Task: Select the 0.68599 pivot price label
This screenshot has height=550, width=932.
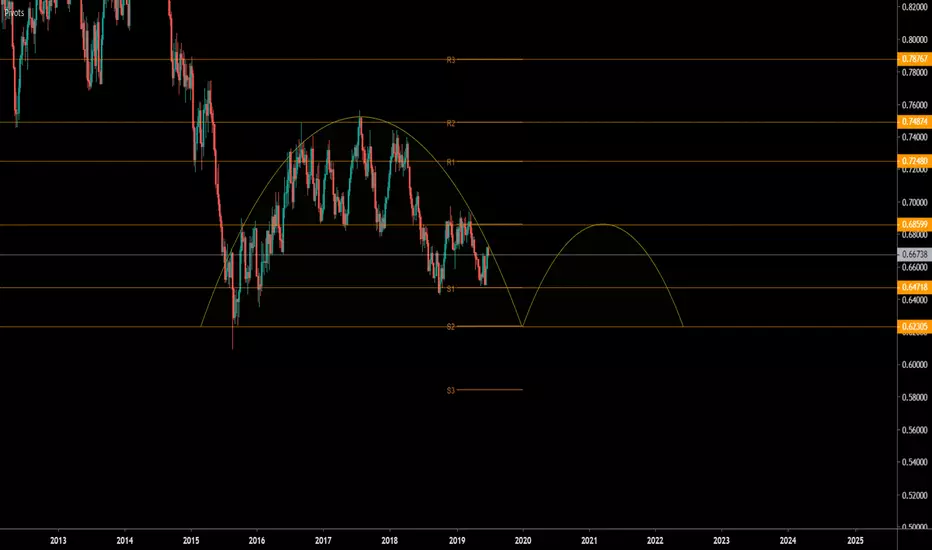Action: coord(914,224)
